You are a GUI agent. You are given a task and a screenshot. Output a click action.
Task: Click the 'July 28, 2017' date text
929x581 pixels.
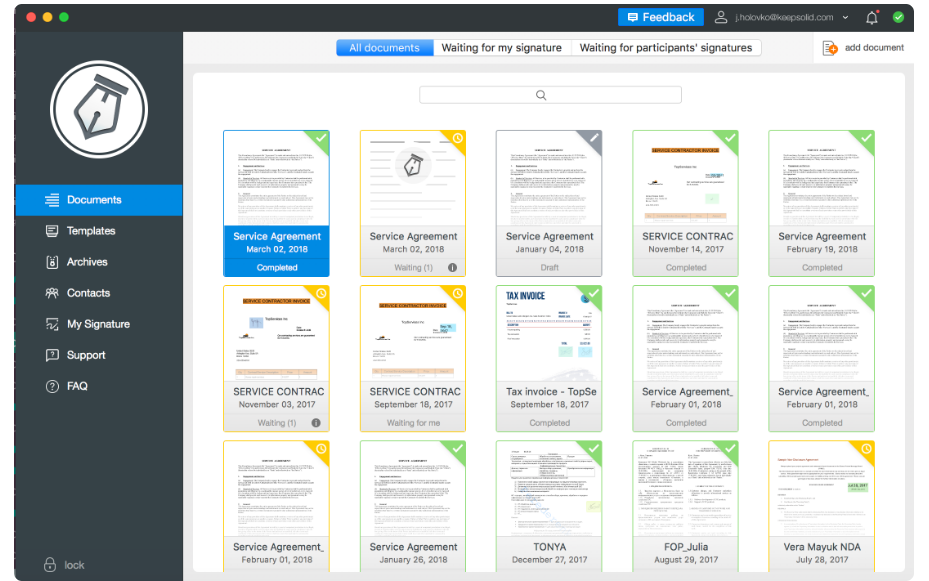tap(822, 560)
